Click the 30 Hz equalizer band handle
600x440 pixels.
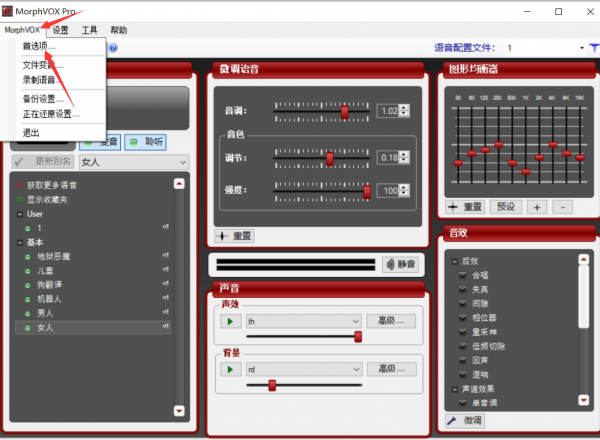458,163
